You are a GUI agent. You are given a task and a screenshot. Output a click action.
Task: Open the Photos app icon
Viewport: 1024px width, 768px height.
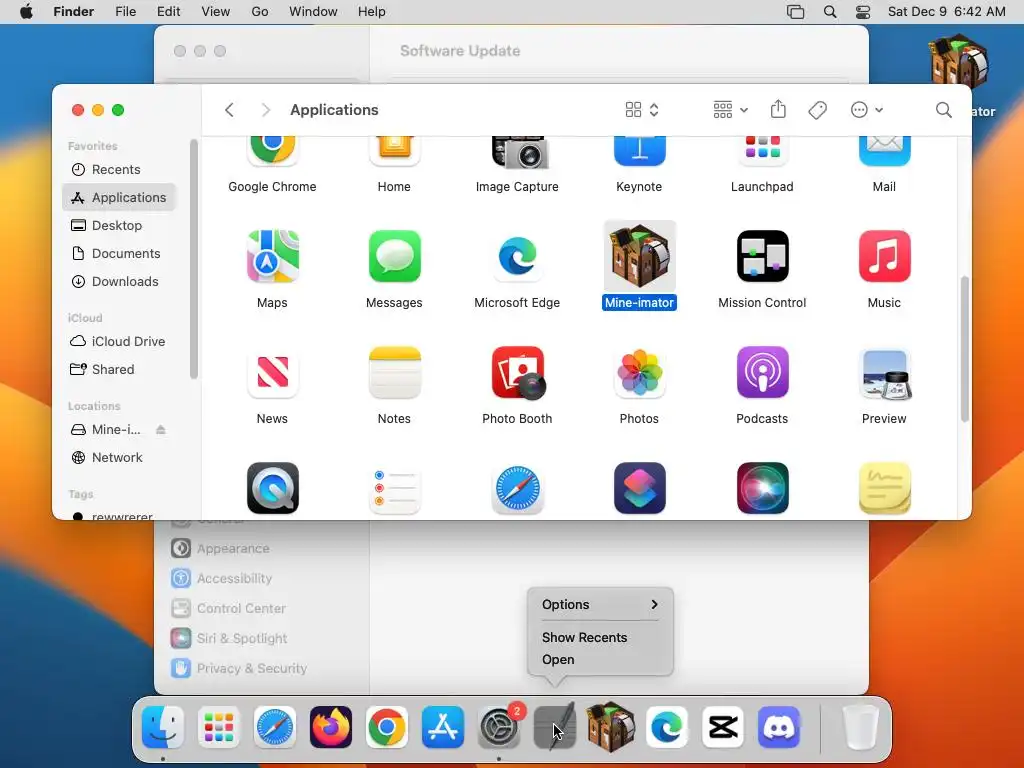[x=639, y=372]
